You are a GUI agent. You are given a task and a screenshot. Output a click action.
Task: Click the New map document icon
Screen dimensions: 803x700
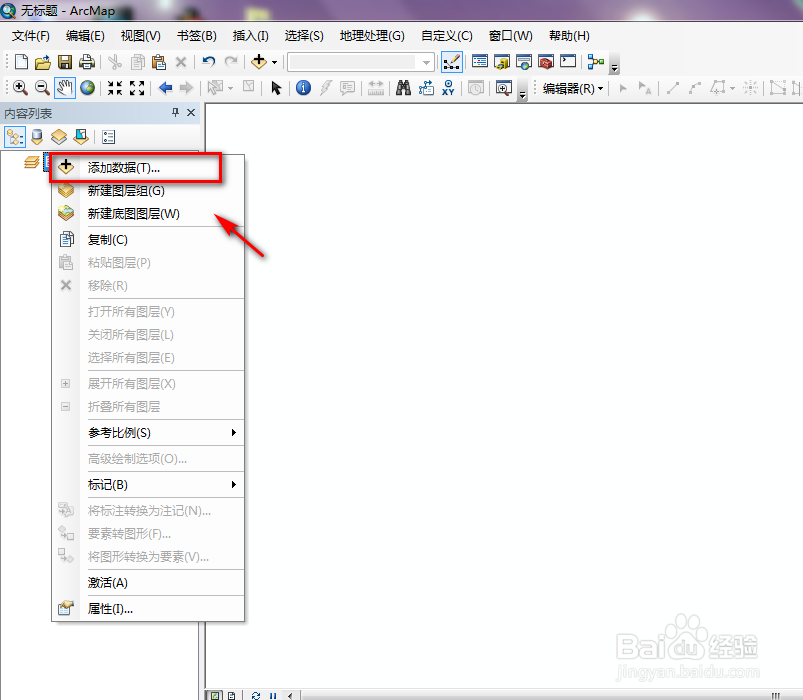[21, 62]
